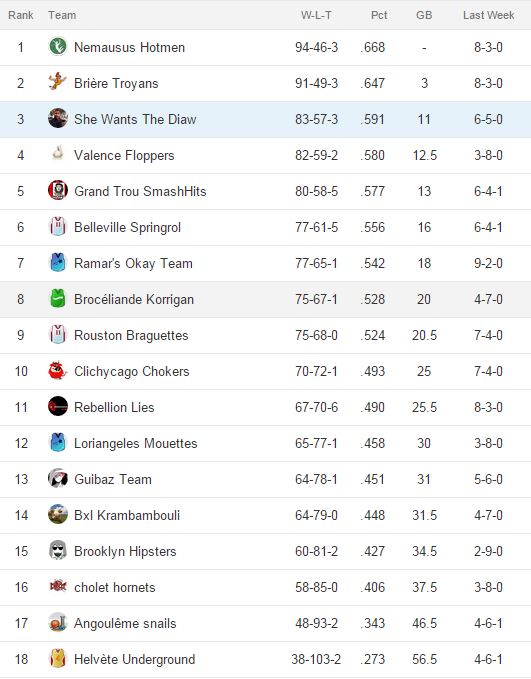This screenshot has width=531, height=679.
Task: Sort by the W-L-T column header
Action: pos(316,15)
